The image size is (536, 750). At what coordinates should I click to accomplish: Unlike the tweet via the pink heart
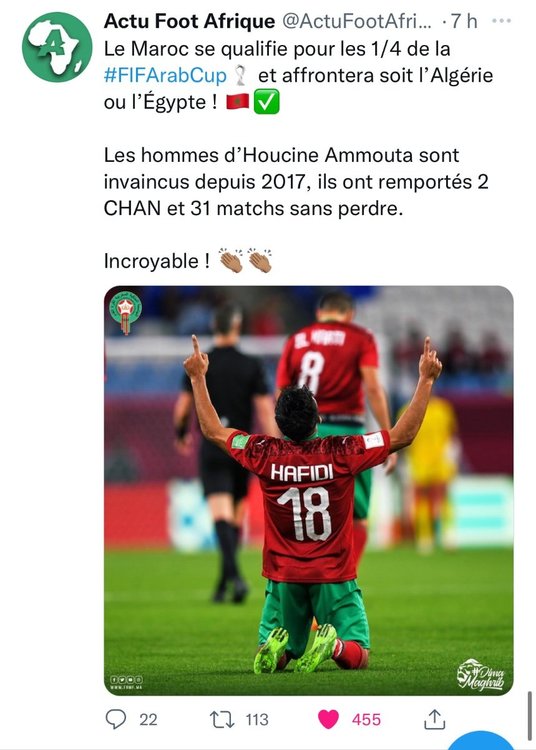(x=328, y=719)
